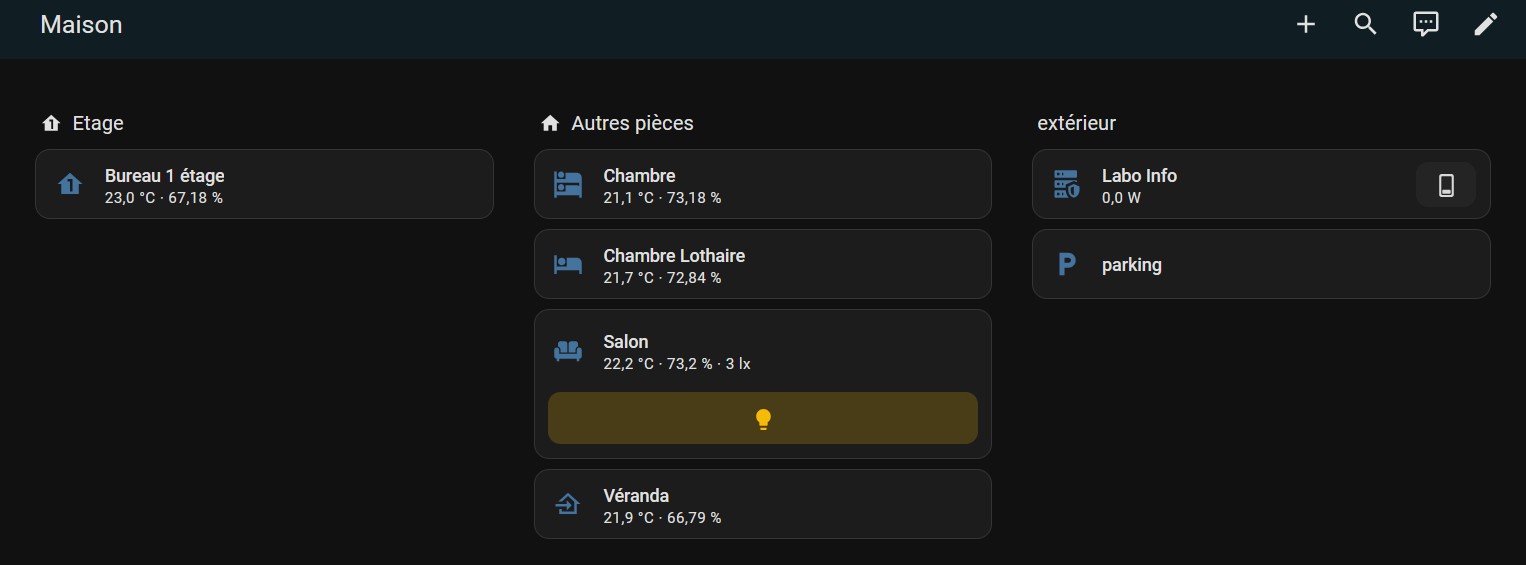Screen dimensions: 1526x565
Task: Select the extérieur section heading
Action: [x=1076, y=123]
